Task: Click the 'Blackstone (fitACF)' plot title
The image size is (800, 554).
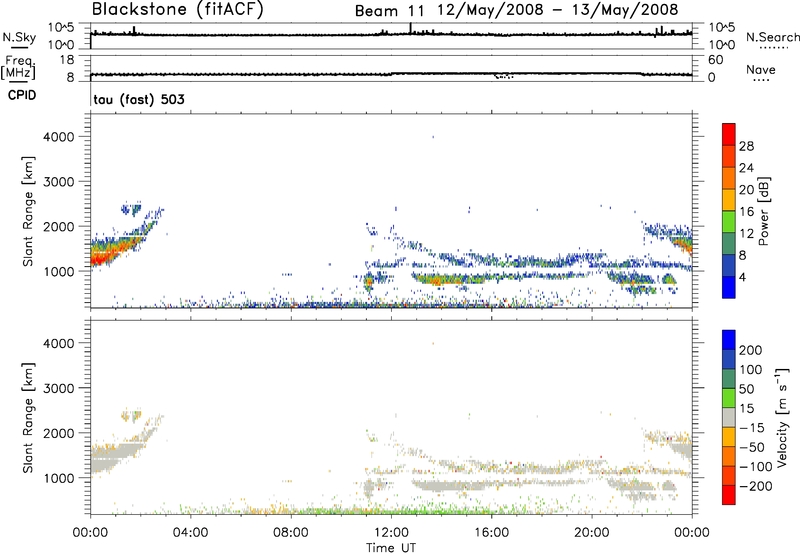Action: click(x=178, y=9)
